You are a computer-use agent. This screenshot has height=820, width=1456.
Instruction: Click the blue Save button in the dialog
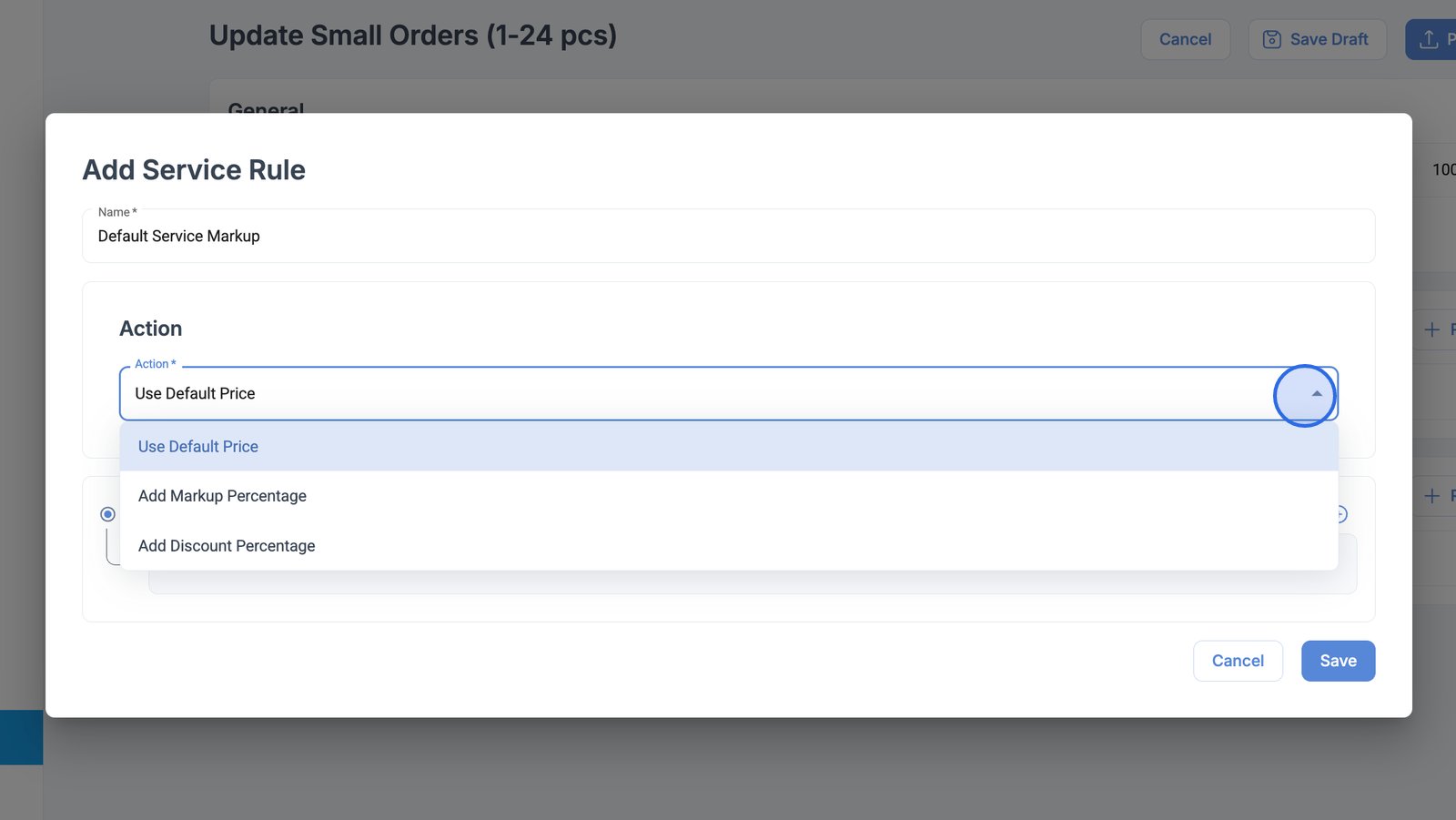tap(1338, 661)
